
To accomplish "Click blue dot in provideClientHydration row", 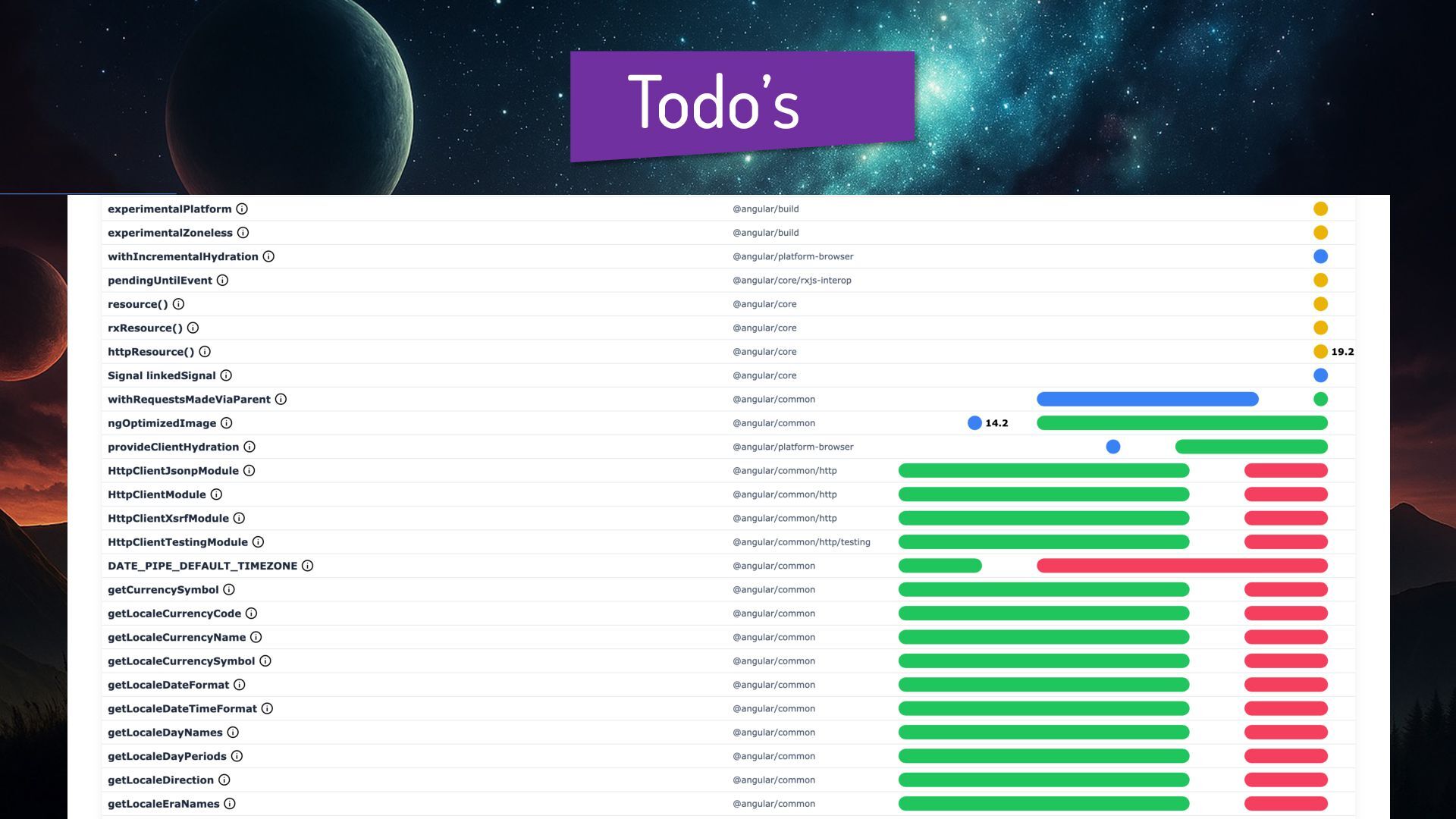I will (1112, 447).
